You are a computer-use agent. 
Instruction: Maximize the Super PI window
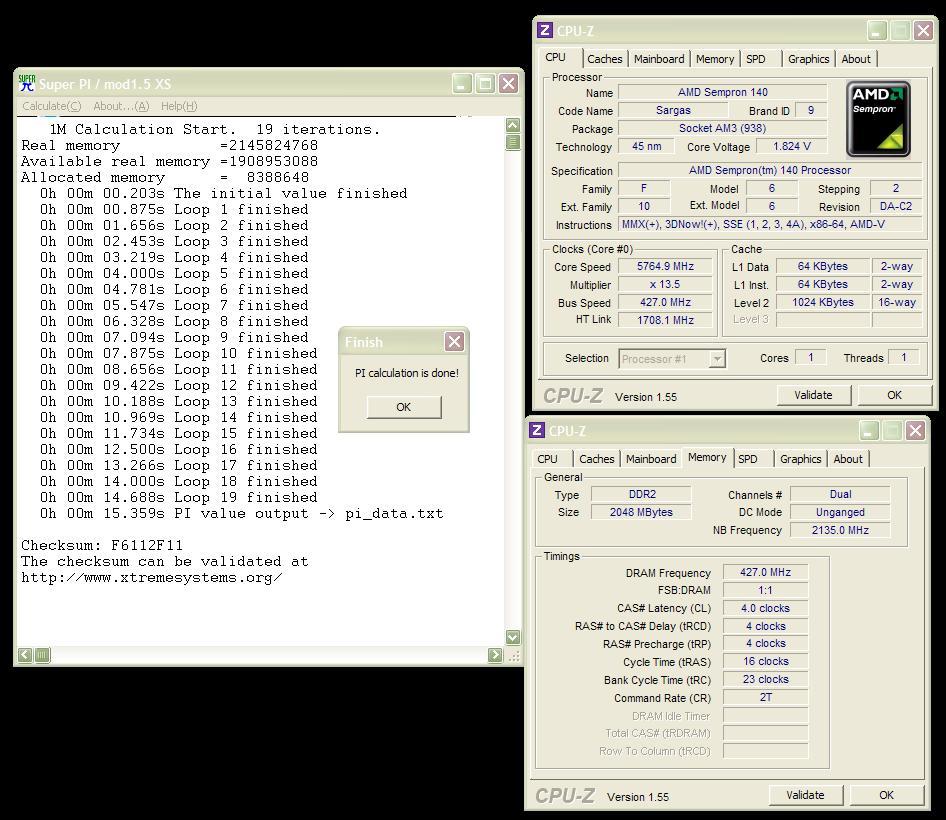point(485,84)
